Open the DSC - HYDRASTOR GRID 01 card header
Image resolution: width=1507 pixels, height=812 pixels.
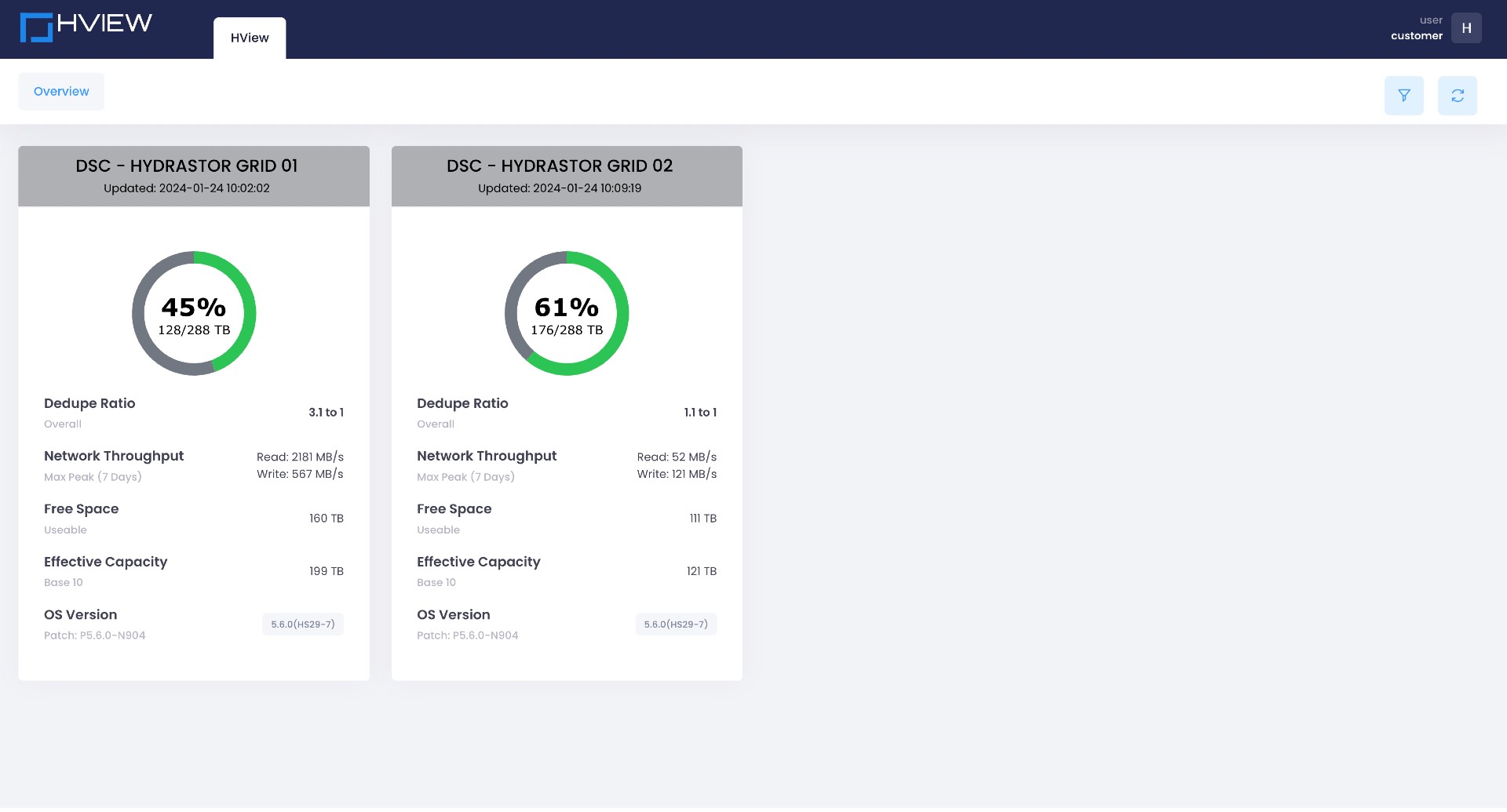pos(194,177)
